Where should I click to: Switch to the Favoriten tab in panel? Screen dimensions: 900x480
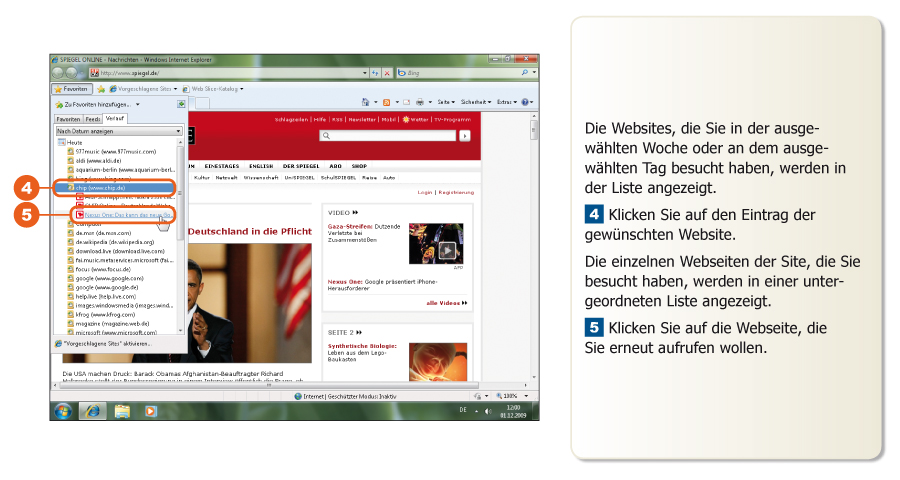[67, 119]
